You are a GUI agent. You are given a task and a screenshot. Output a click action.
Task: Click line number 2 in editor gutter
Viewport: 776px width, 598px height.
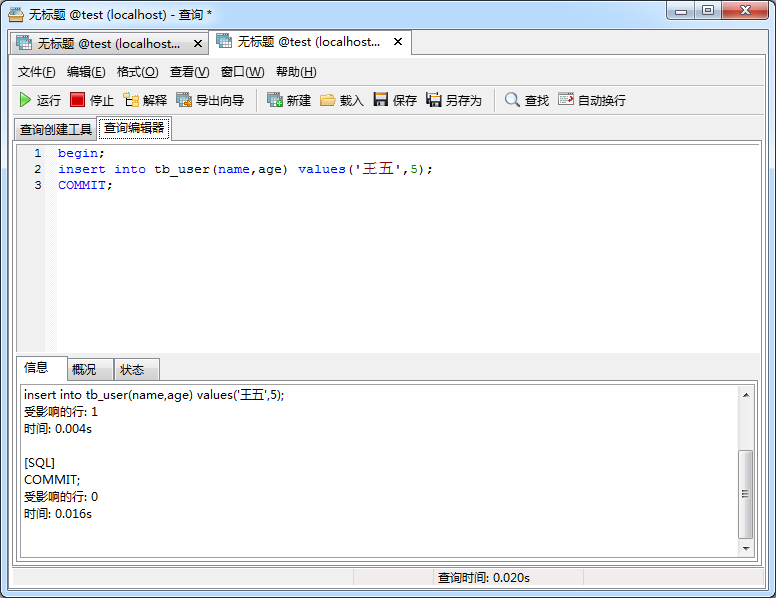[38, 169]
